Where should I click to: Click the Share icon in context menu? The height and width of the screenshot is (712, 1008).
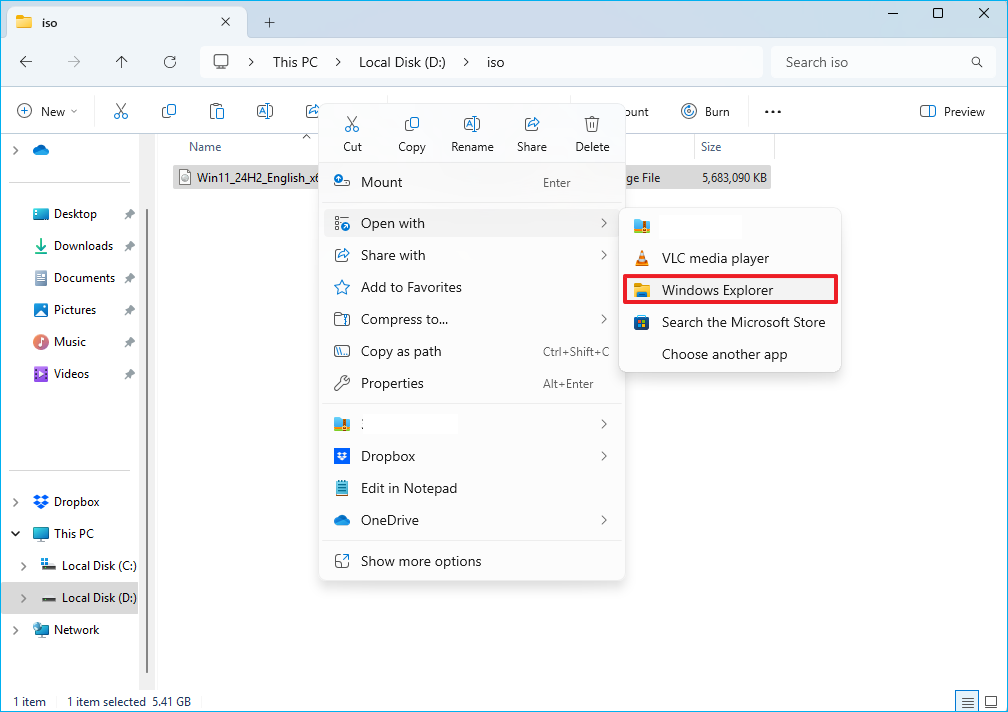[x=532, y=133]
